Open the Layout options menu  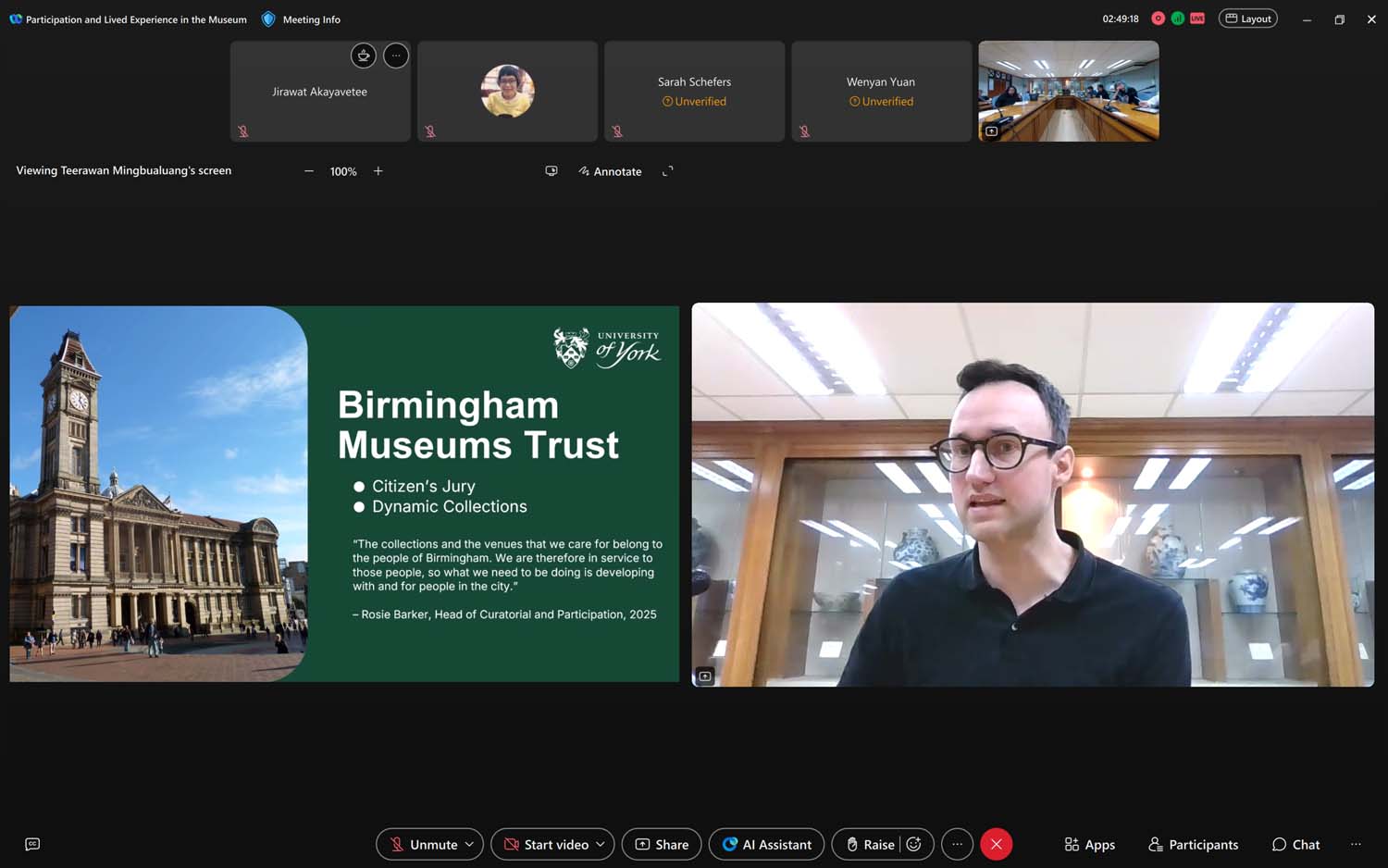pos(1247,19)
